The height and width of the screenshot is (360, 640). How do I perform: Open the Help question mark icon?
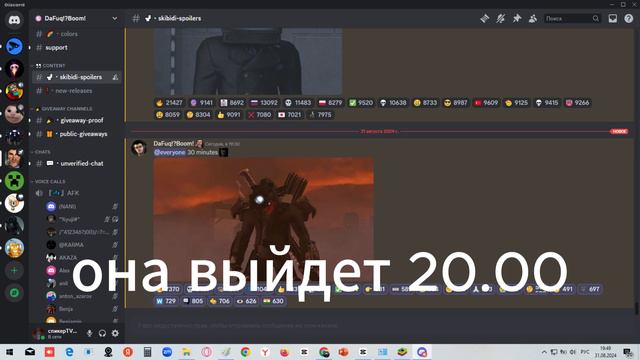point(629,18)
